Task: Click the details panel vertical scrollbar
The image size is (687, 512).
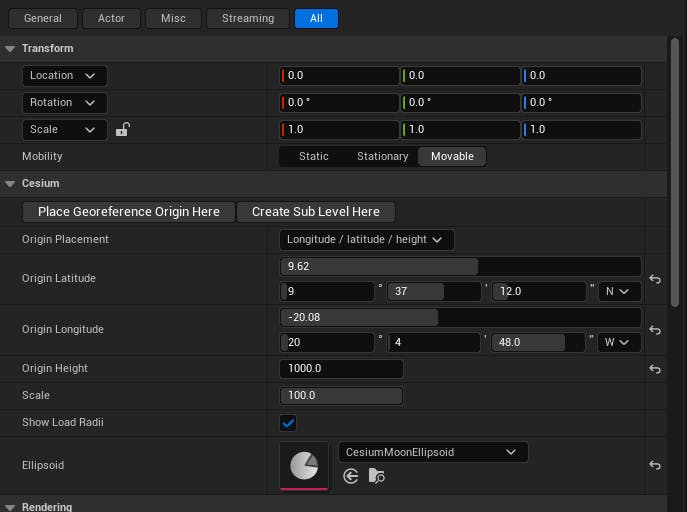Action: (675, 173)
